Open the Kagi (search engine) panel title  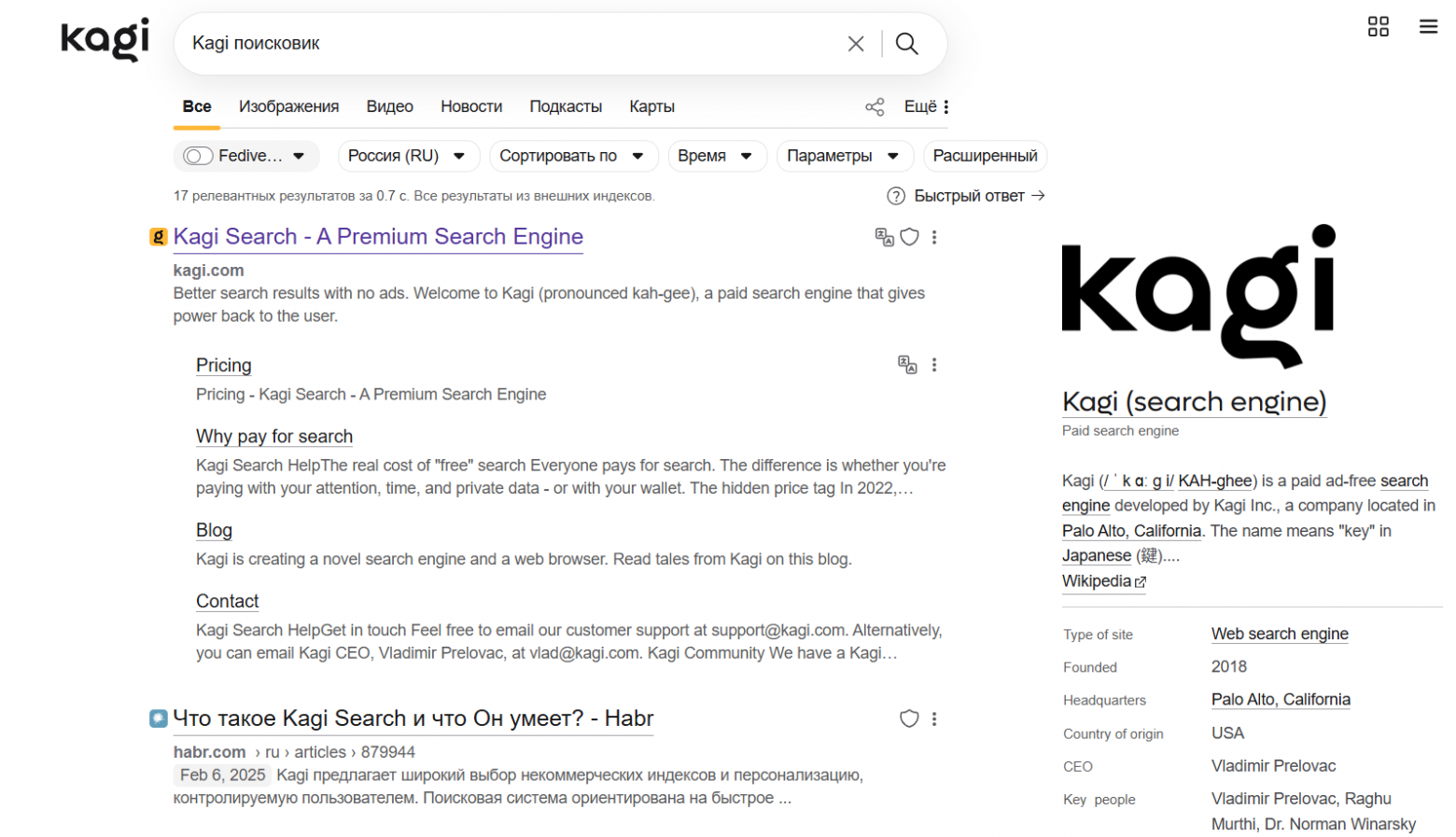pyautogui.click(x=1195, y=402)
